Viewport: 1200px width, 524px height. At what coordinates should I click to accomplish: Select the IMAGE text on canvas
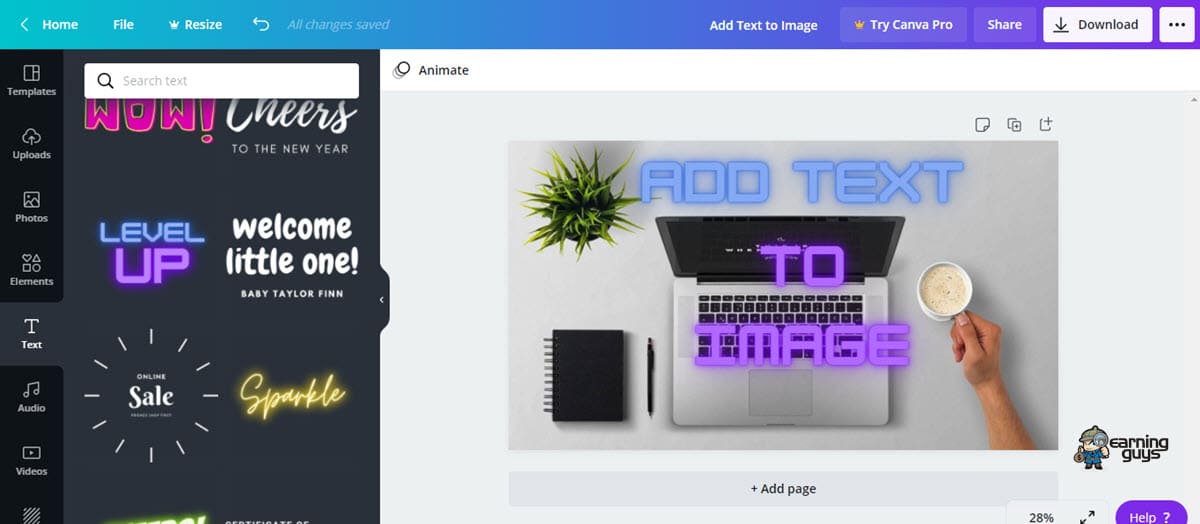[803, 346]
